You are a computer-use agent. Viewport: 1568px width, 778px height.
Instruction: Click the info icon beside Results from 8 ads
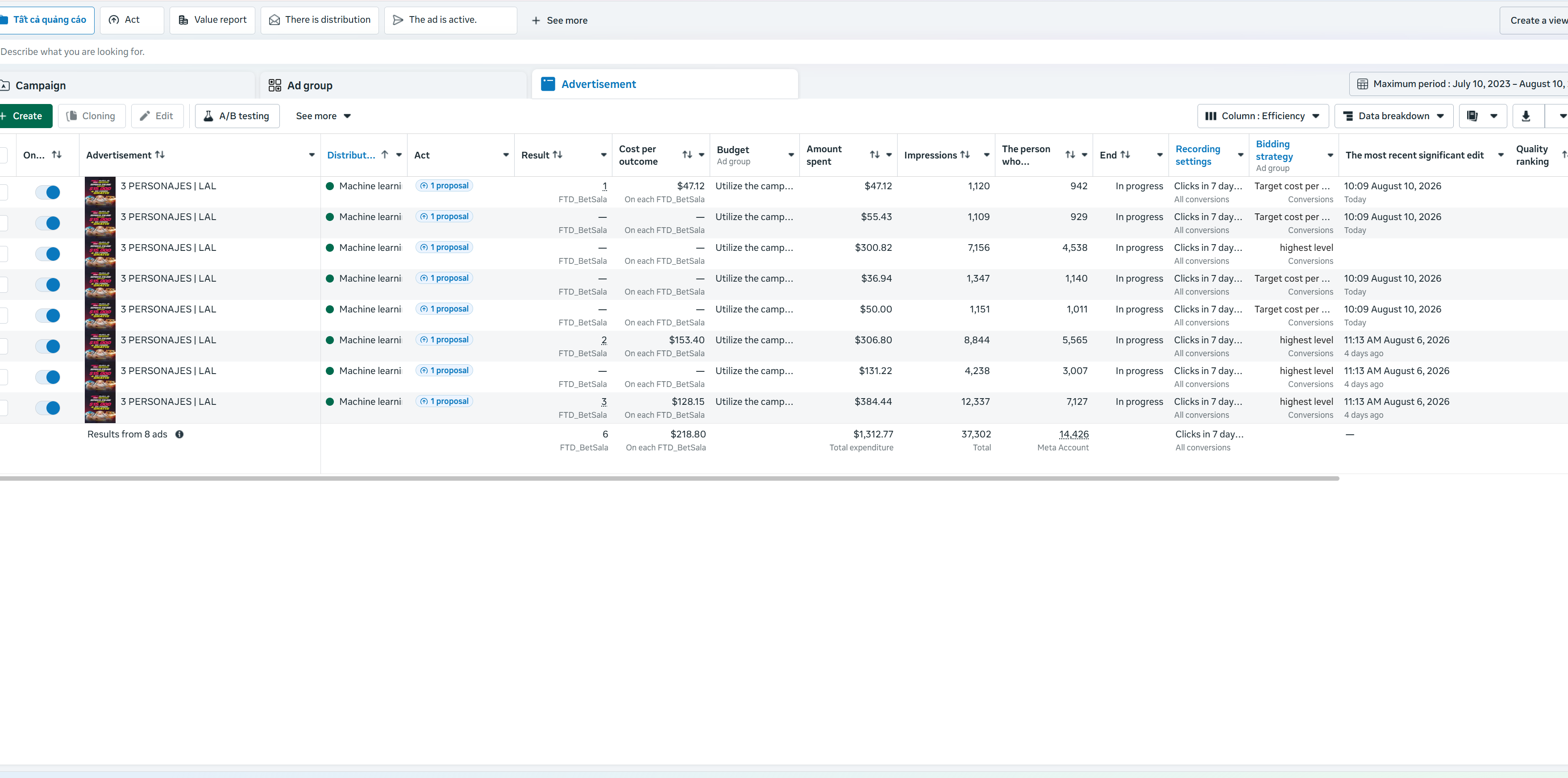coord(179,434)
